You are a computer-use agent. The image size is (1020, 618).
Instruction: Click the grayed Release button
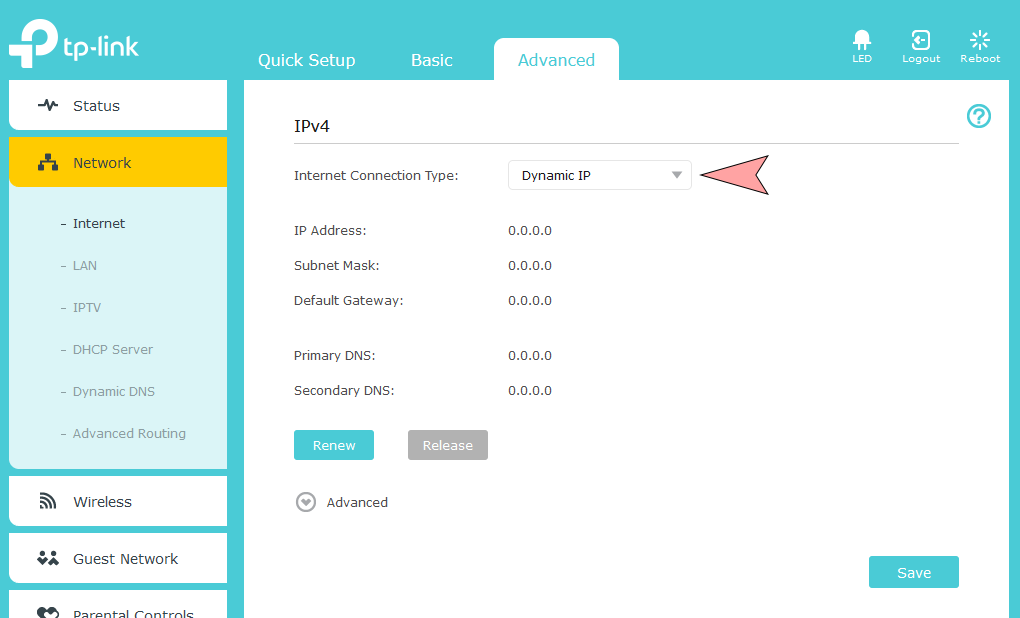point(447,445)
